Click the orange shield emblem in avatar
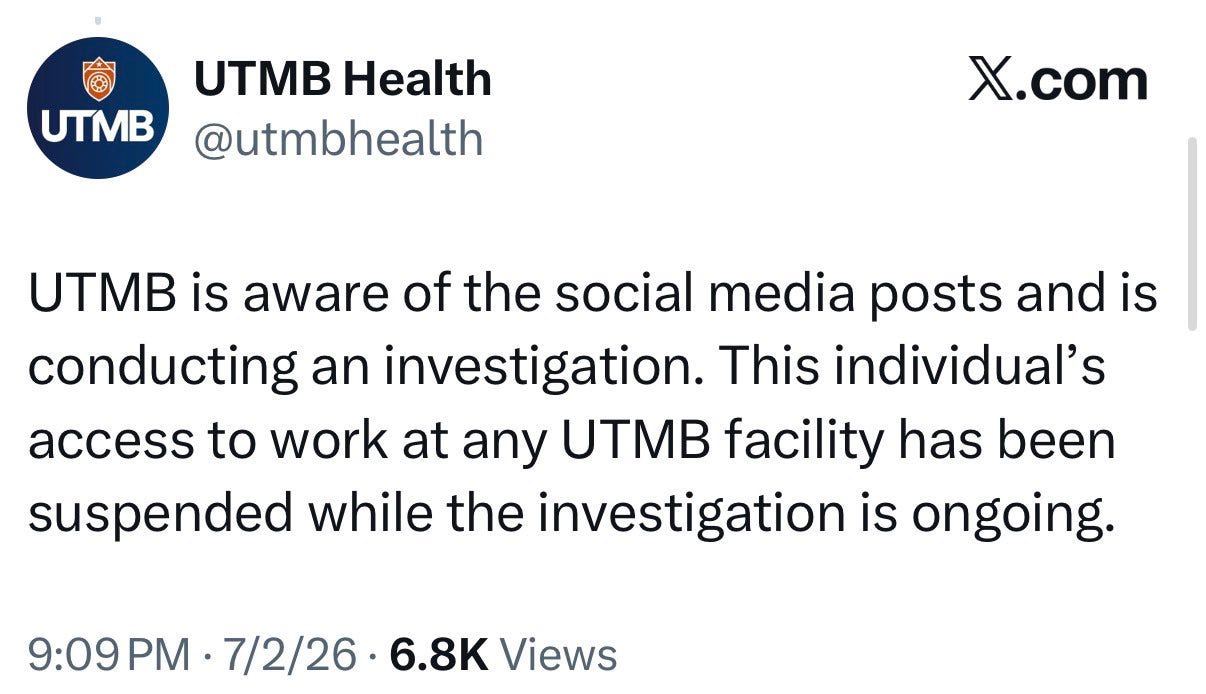 coord(98,80)
